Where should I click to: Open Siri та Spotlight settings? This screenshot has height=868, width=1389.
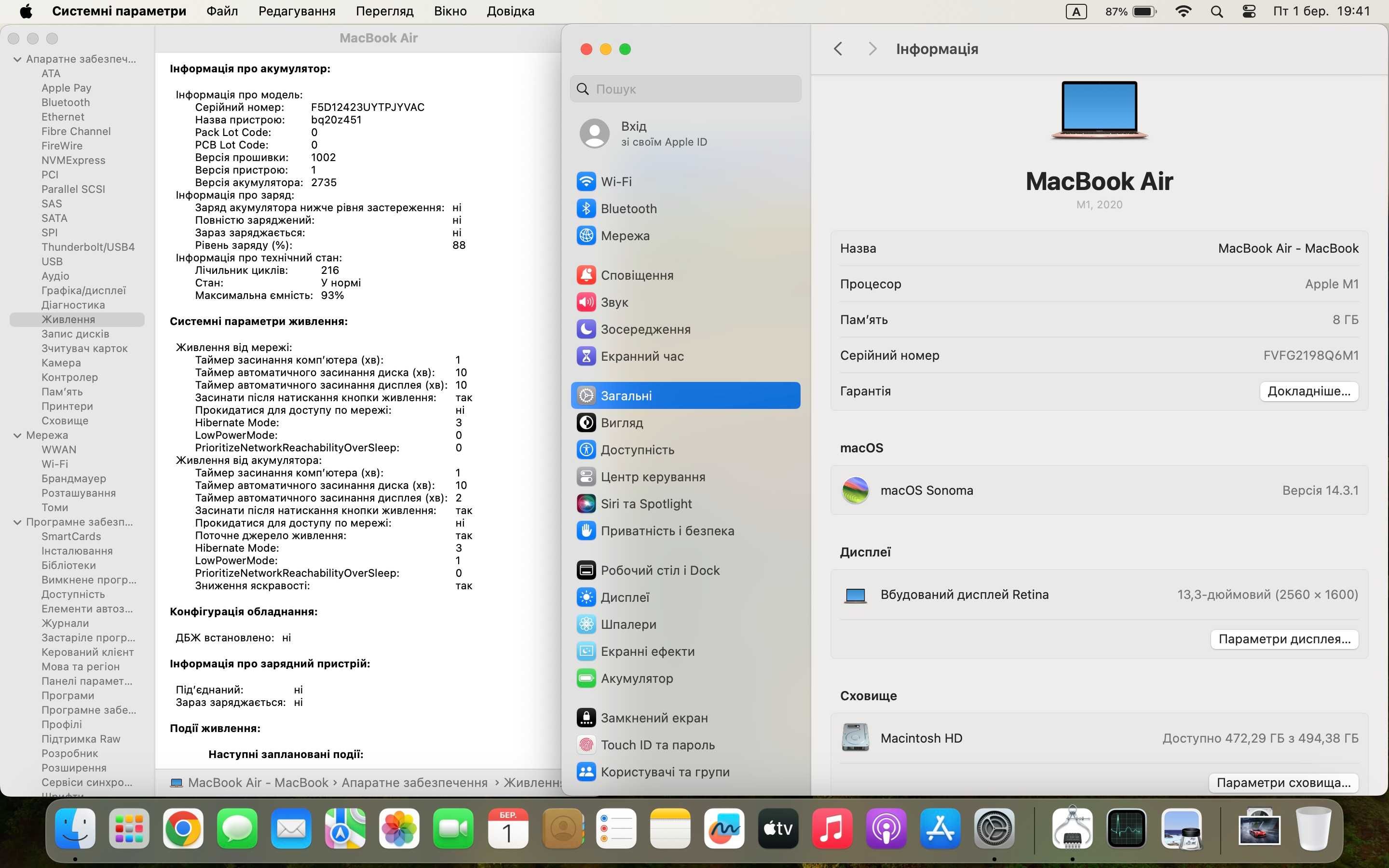pos(685,503)
